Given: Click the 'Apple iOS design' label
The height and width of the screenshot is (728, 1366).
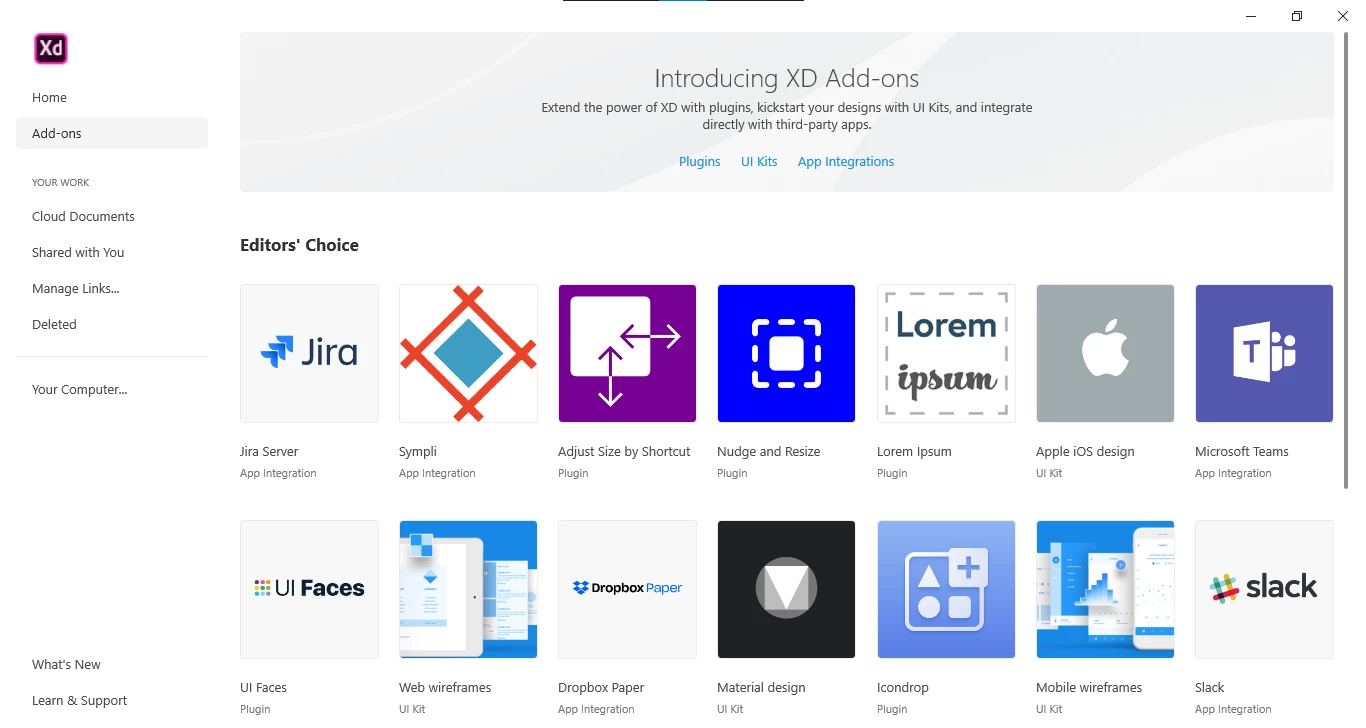Looking at the screenshot, I should coord(1085,452).
